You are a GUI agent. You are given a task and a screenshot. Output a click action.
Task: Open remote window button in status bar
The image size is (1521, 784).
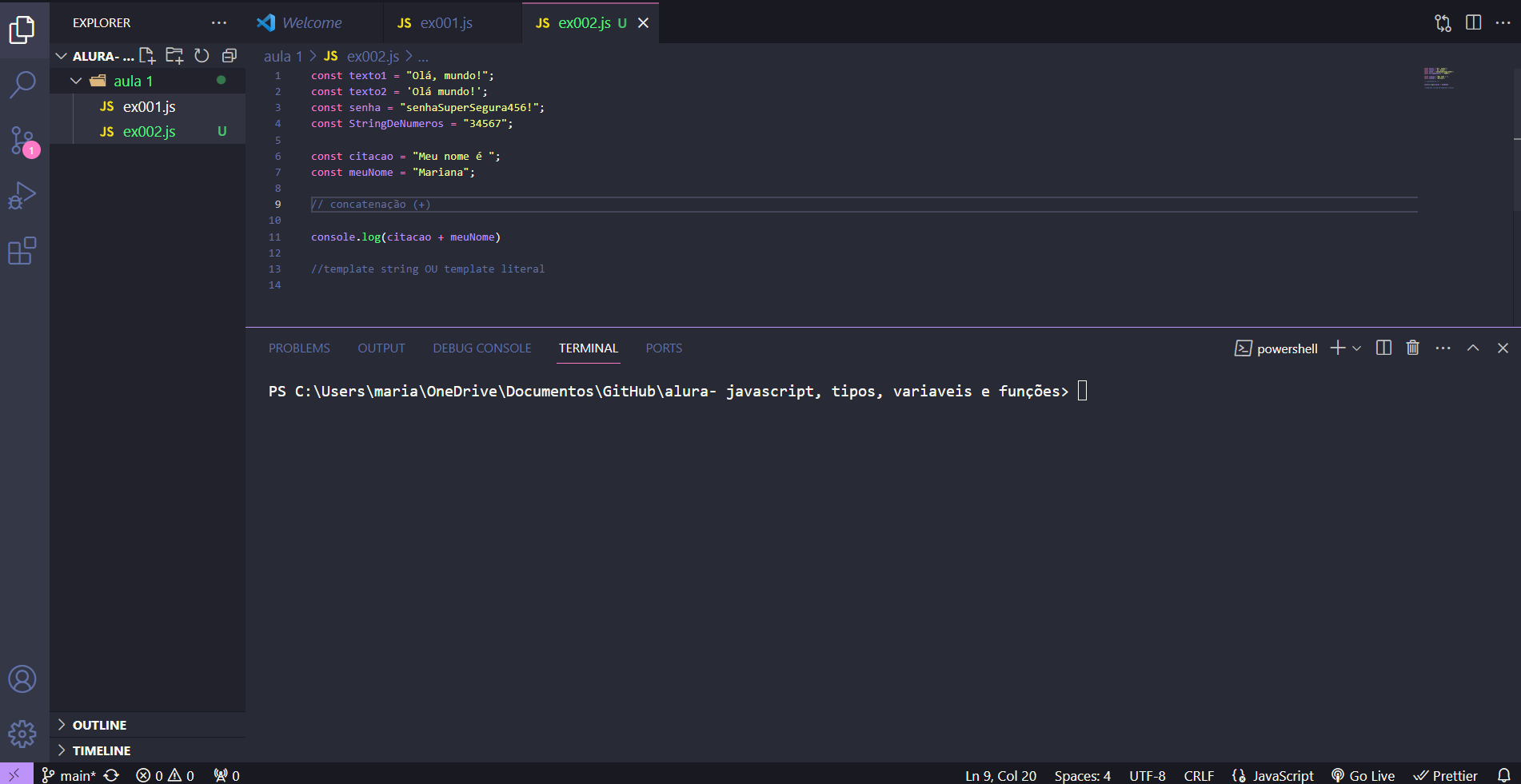point(16,774)
